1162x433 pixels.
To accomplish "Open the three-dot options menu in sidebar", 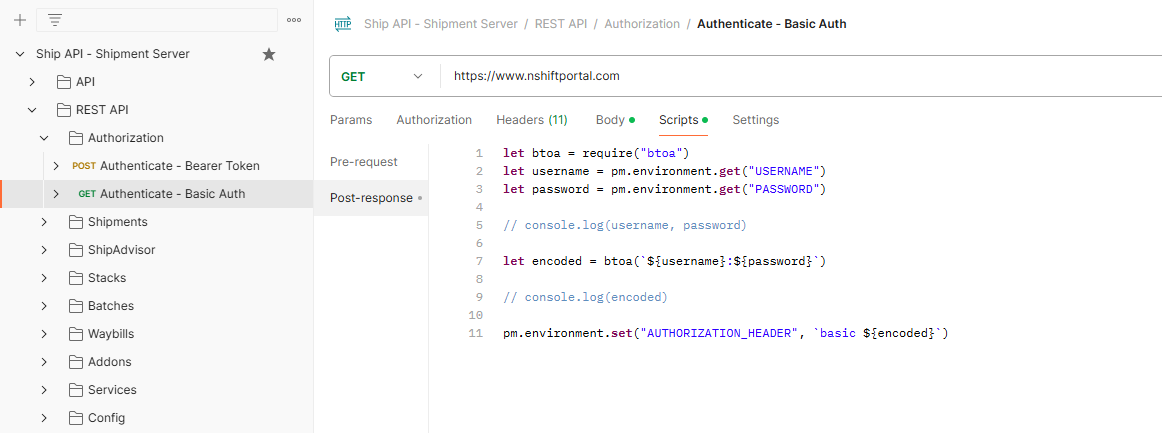I will [294, 20].
